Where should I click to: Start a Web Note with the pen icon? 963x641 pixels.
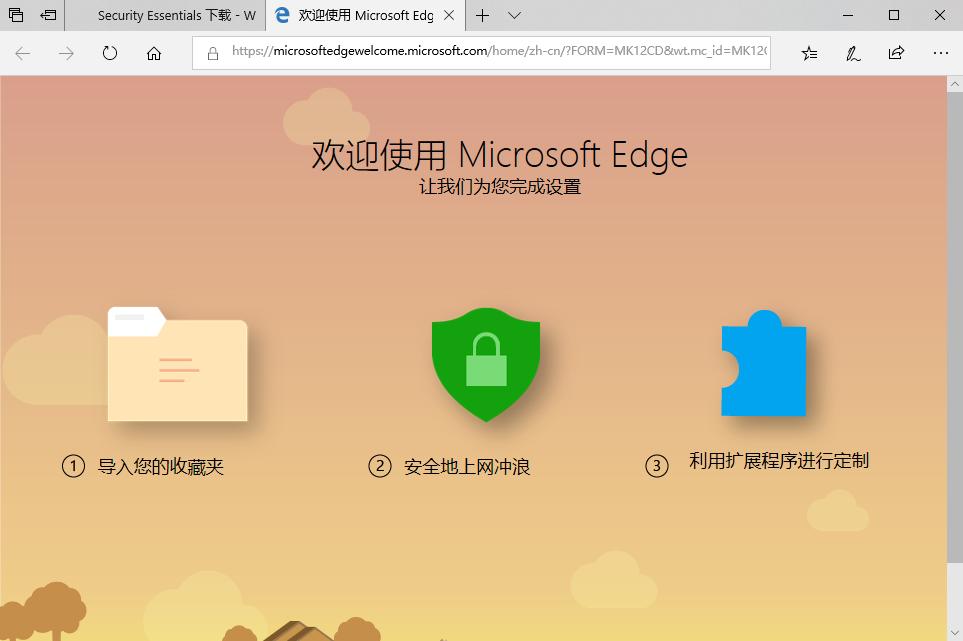point(852,53)
